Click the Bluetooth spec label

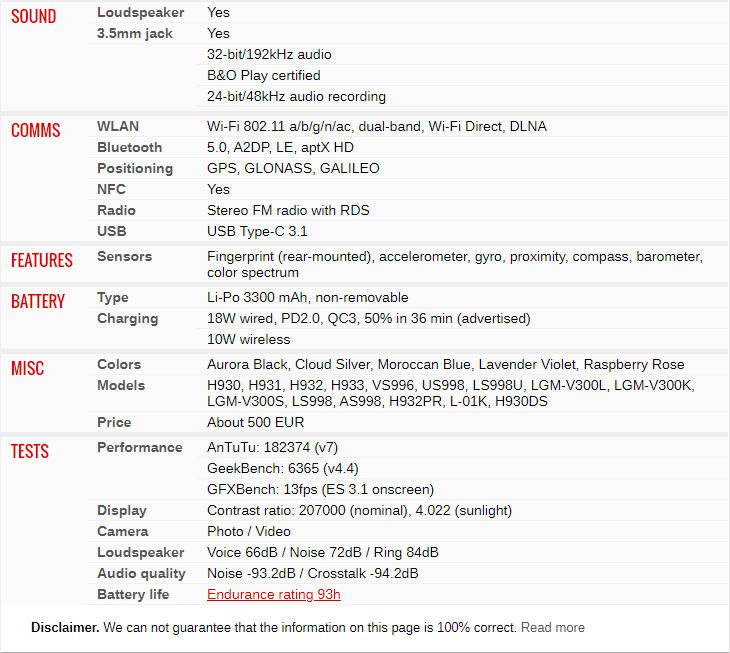129,148
